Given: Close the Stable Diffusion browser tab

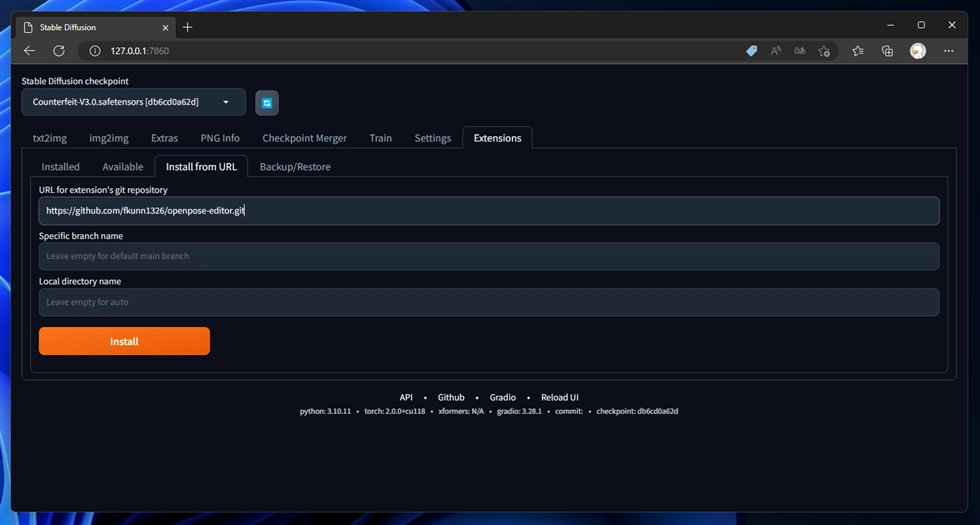Looking at the screenshot, I should (165, 28).
